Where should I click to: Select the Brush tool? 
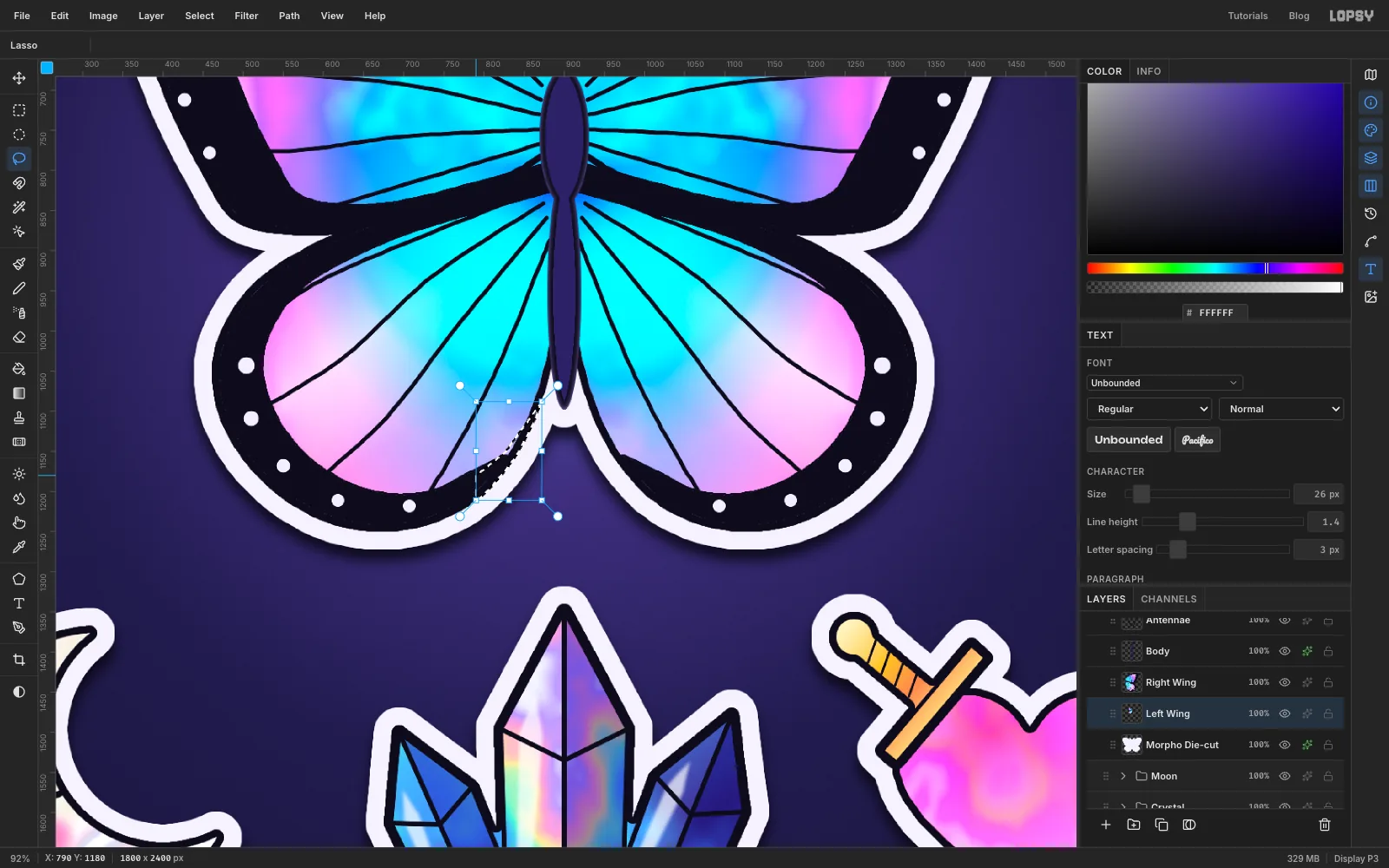19,264
